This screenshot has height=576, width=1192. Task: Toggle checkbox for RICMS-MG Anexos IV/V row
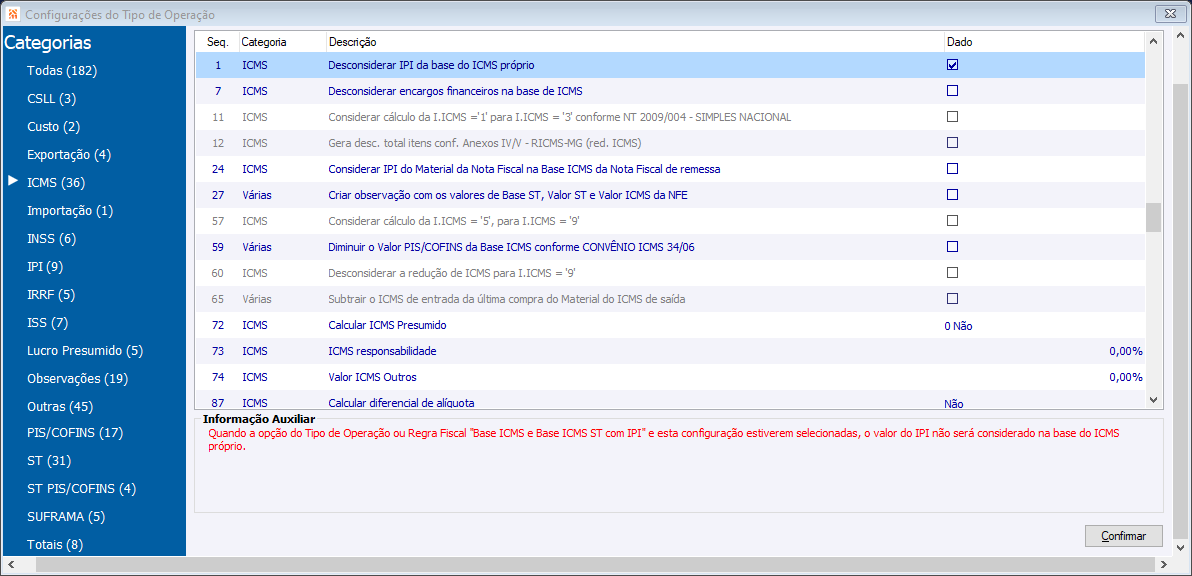952,142
